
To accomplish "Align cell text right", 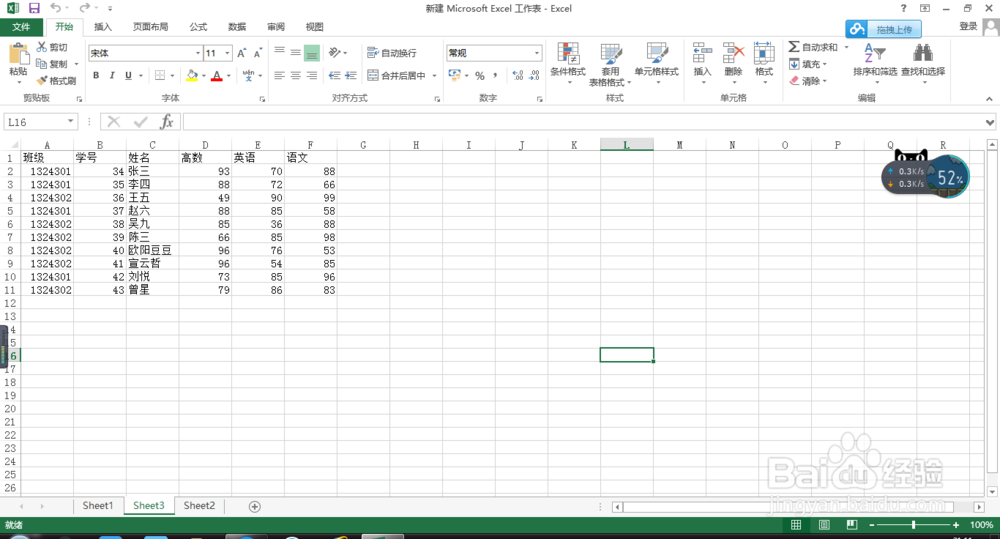I will click(x=312, y=75).
